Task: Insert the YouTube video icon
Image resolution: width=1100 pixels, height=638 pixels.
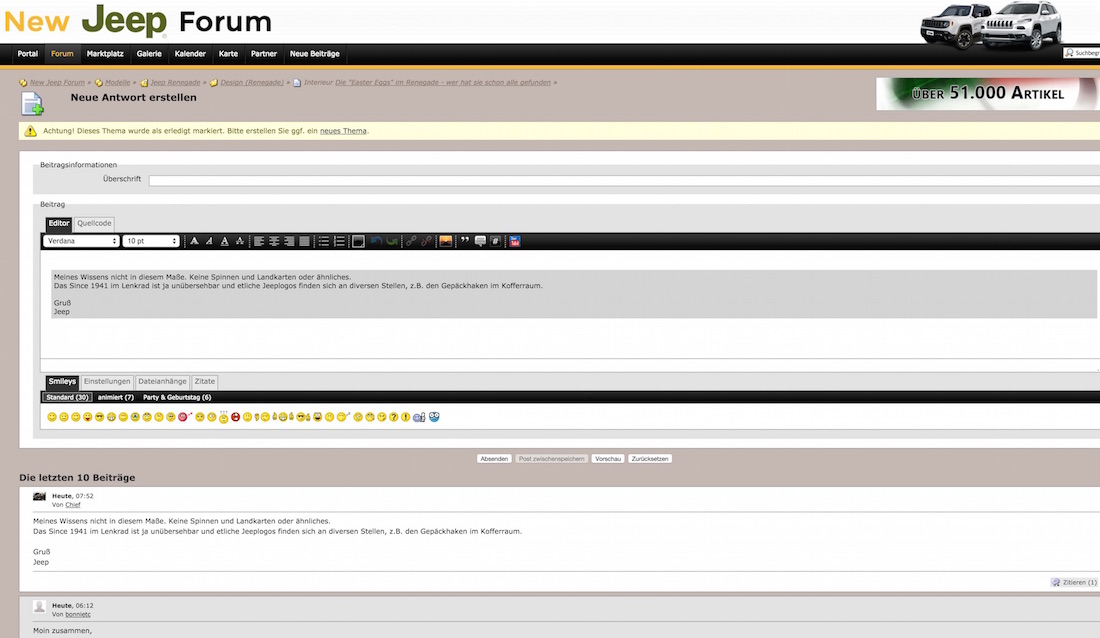Action: click(x=515, y=241)
